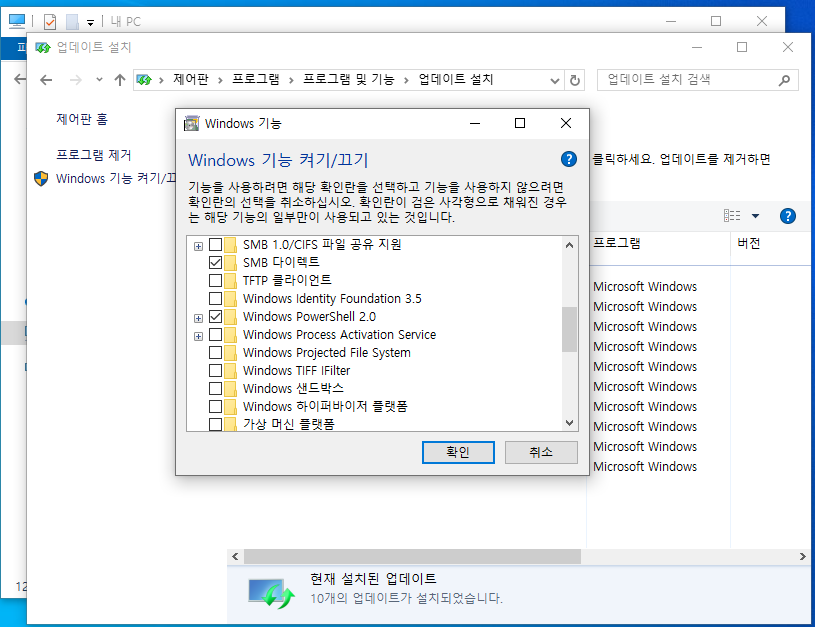Open the chevron after 프로그램 및 기능
The width and height of the screenshot is (815, 627).
click(x=406, y=80)
